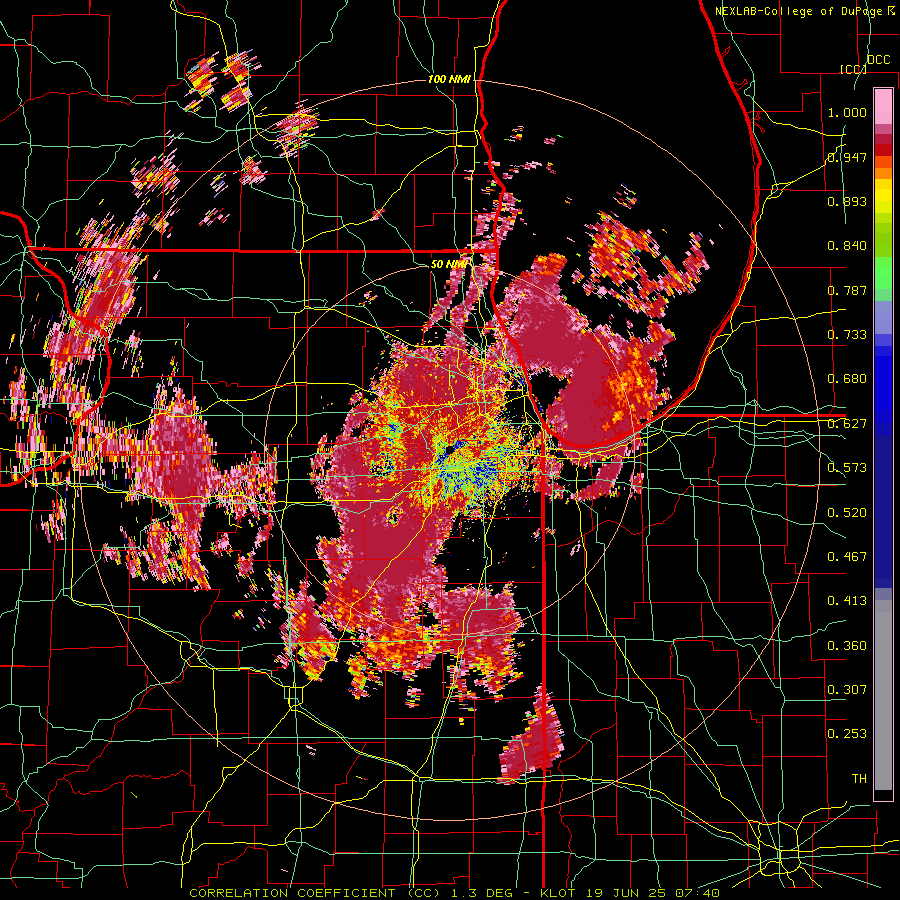
Task: Click the Correlation Coefficient KLOT caption
Action: (x=454, y=893)
